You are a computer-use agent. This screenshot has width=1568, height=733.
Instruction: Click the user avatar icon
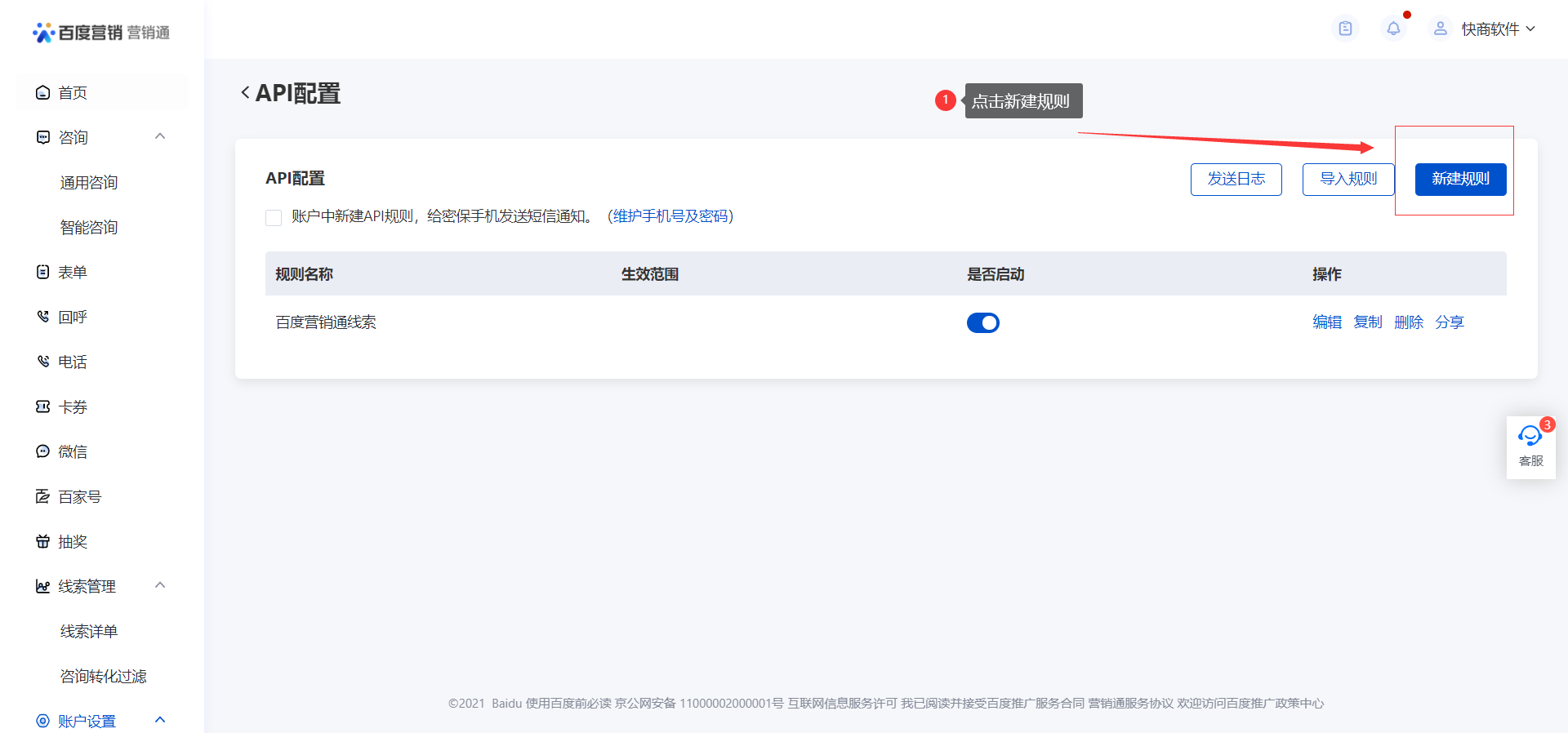pos(1441,29)
